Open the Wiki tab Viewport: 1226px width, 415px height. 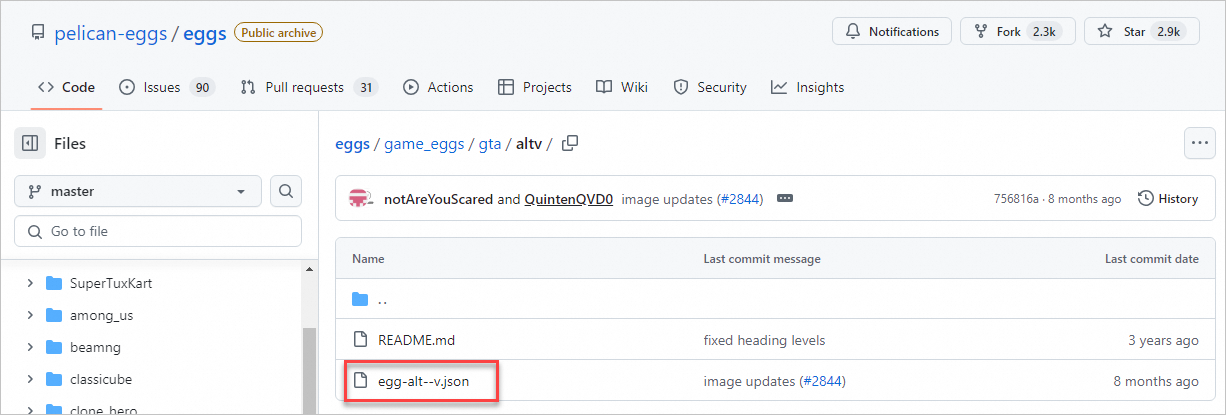tap(622, 87)
